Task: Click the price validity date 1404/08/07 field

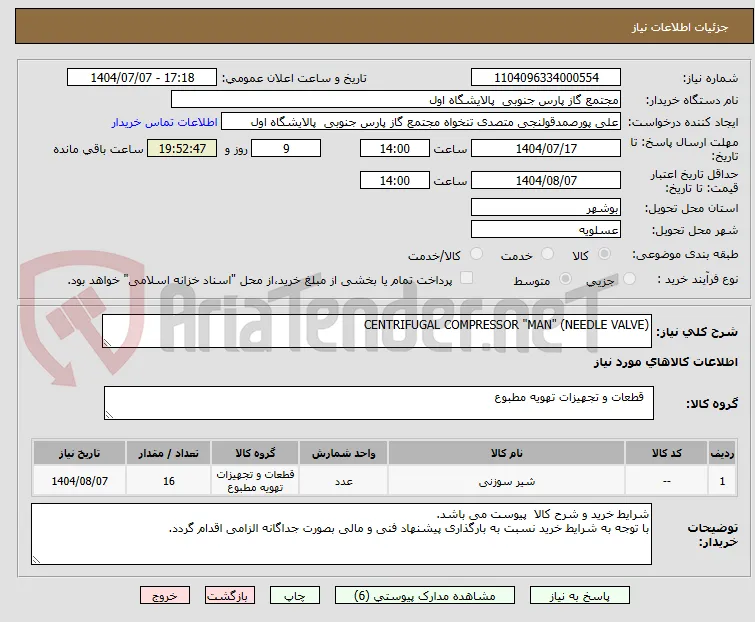Action: click(546, 181)
